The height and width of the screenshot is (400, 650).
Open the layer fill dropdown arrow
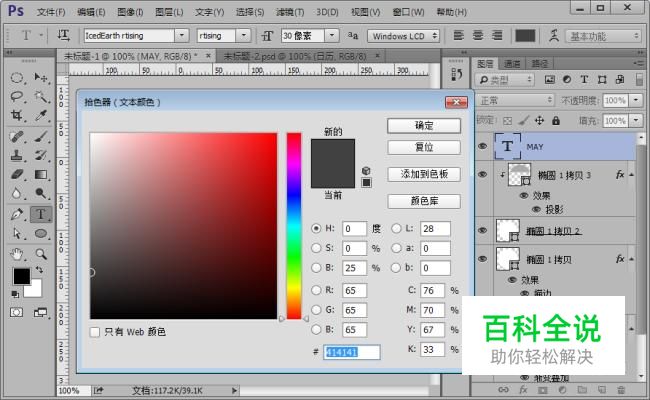(x=635, y=121)
